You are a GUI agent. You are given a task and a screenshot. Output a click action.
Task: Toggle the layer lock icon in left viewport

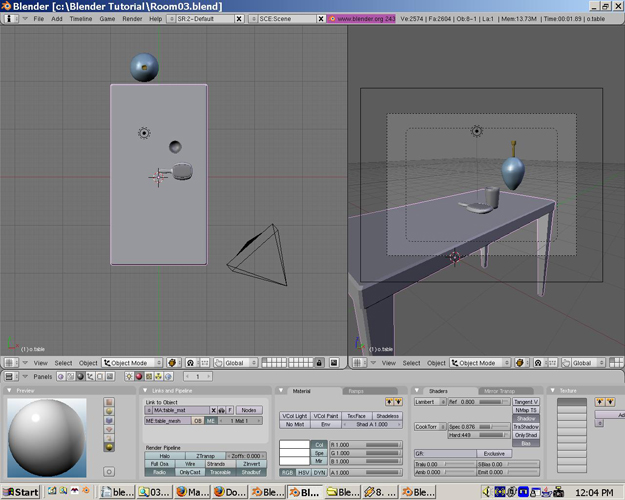point(319,363)
